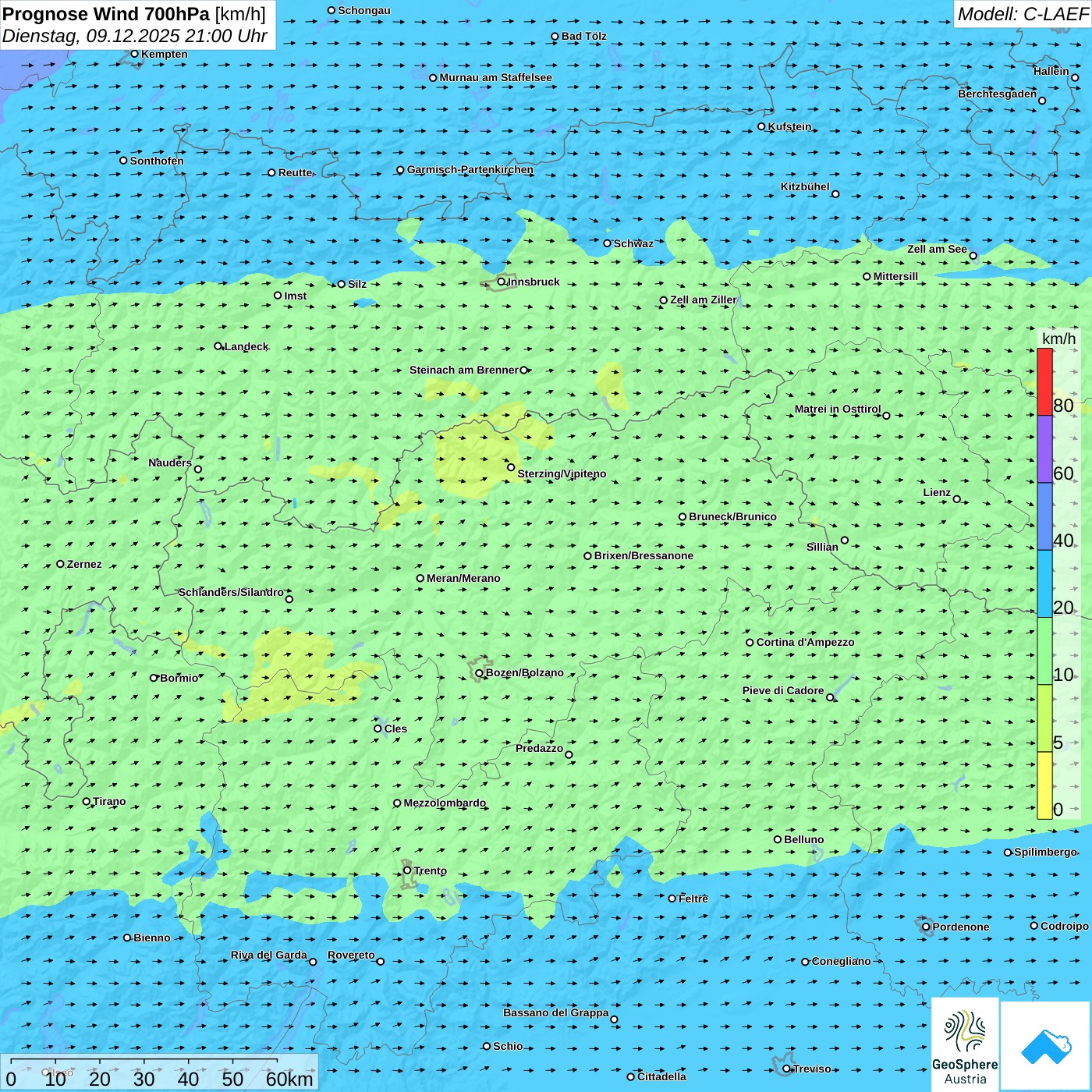Select the Bozen/Bolzano city marker

[x=479, y=673]
